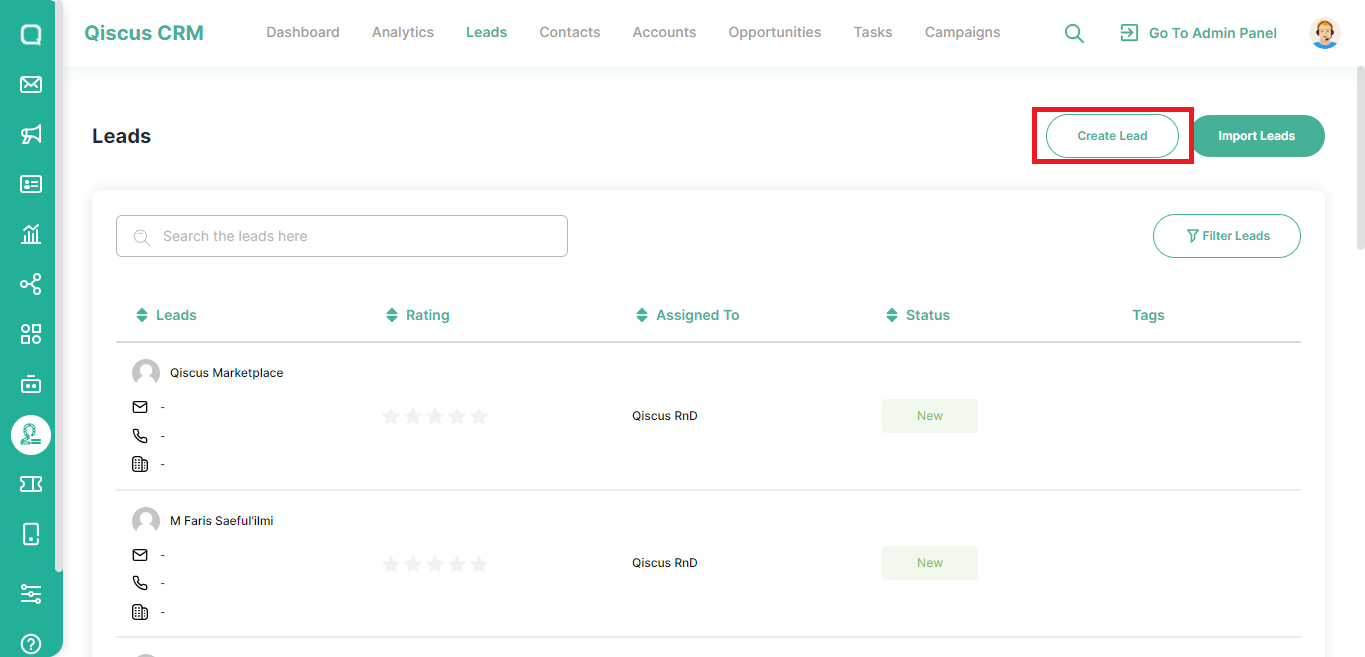Click the Qiscus CRM brand title
1365x657 pixels.
tap(144, 33)
